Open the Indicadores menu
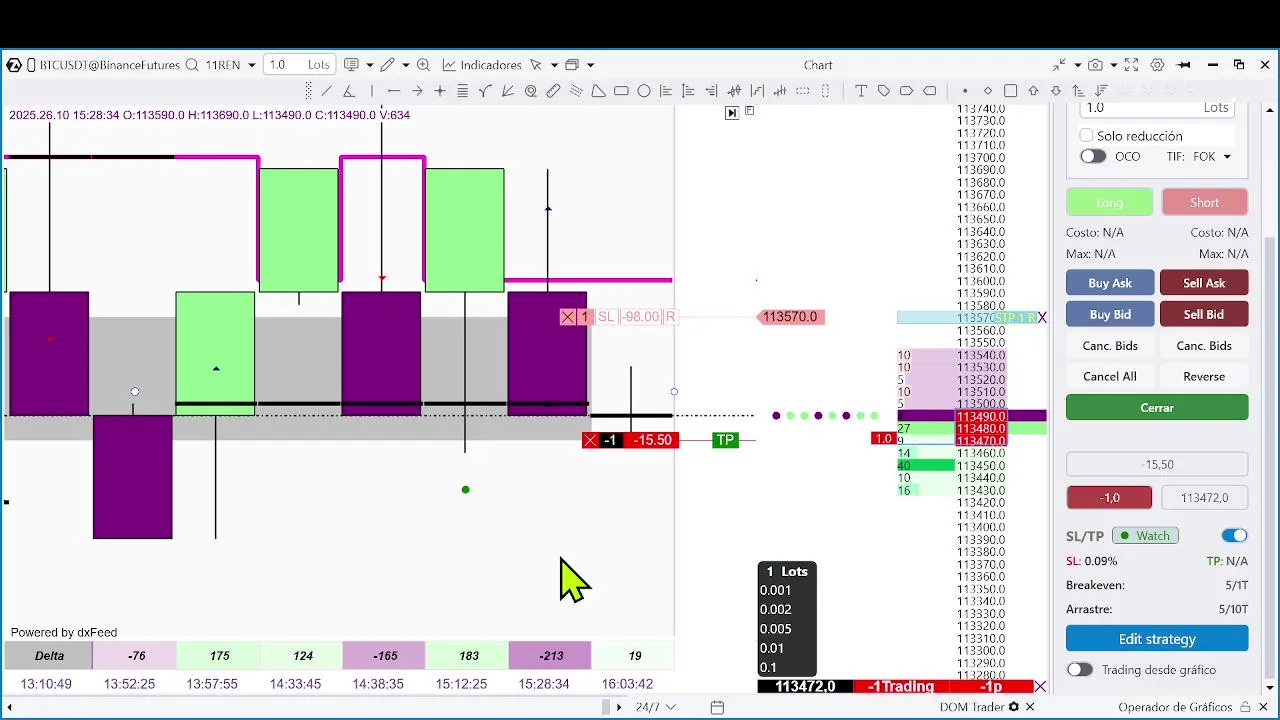This screenshot has height=720, width=1280. click(x=482, y=65)
